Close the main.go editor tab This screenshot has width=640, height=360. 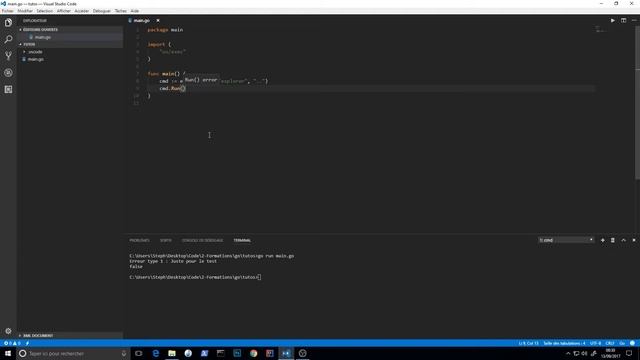click(158, 20)
